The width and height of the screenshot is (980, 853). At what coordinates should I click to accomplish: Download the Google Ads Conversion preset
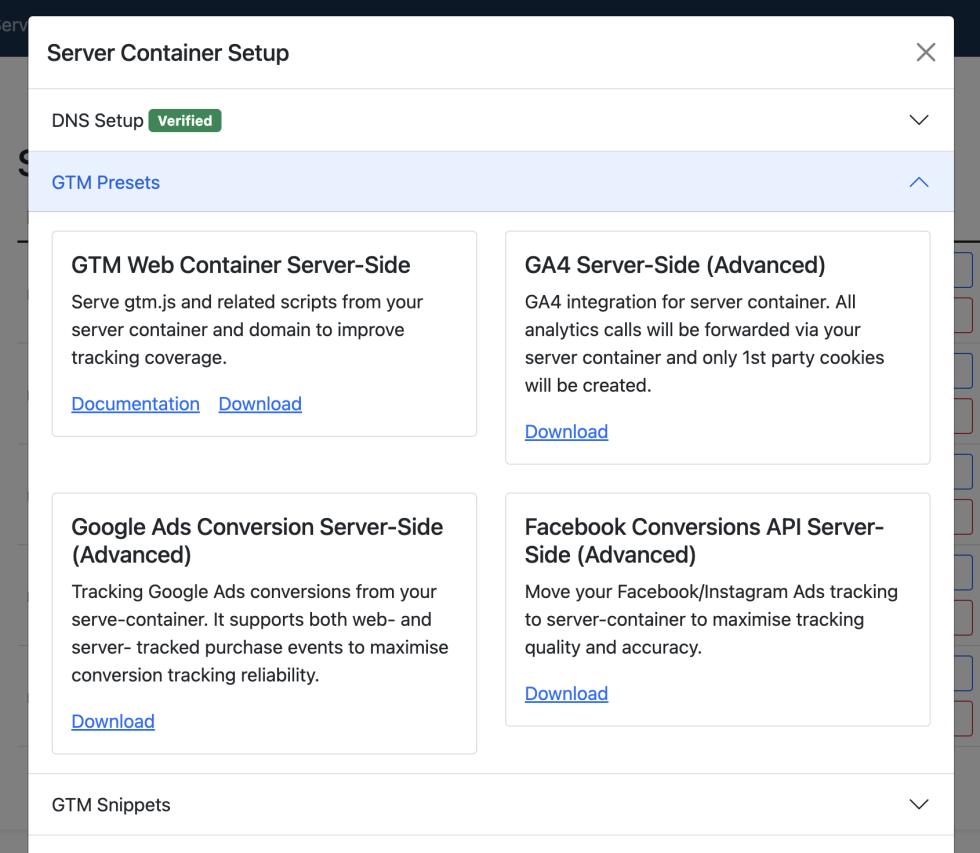(x=113, y=721)
